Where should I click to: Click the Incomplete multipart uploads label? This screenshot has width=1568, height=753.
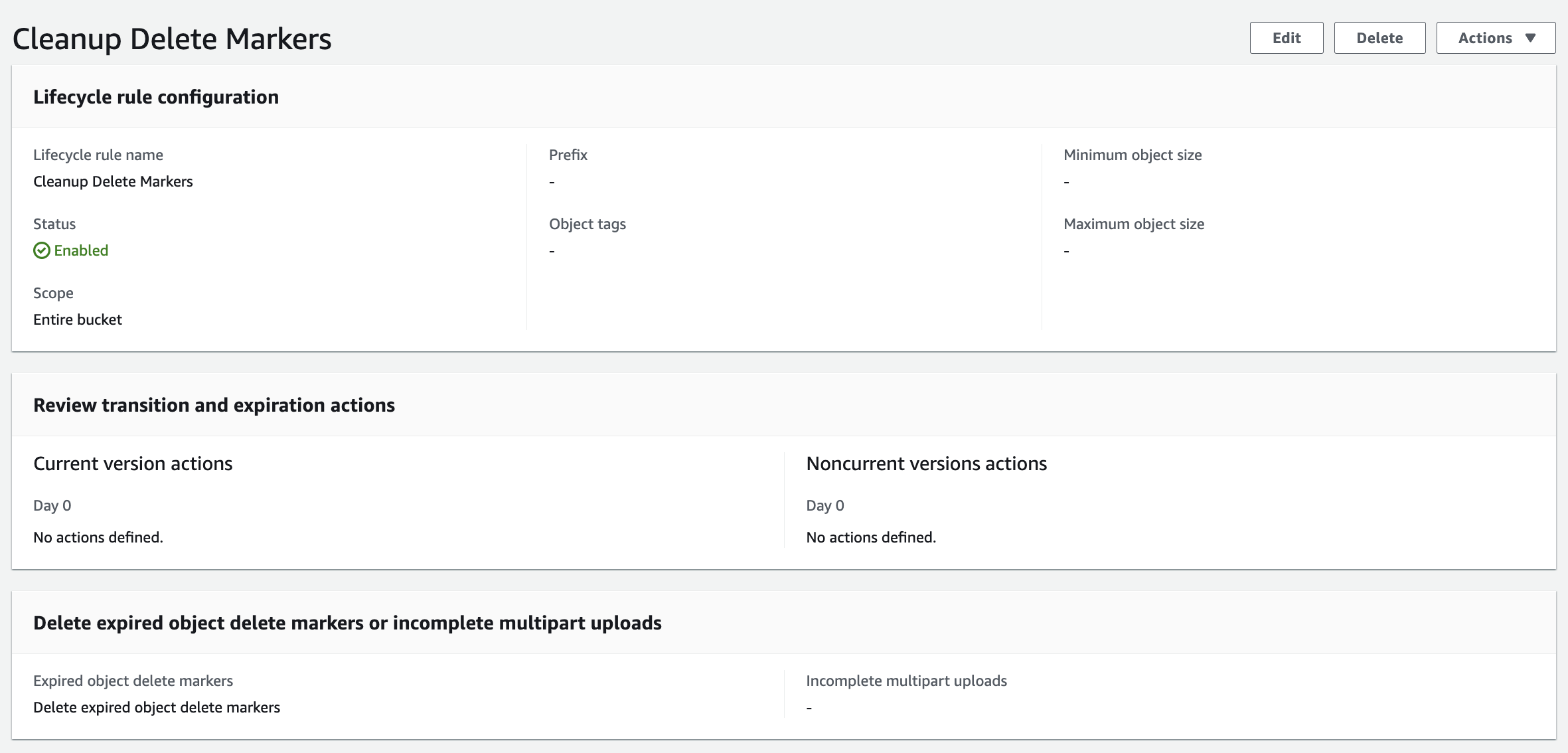[x=906, y=681]
